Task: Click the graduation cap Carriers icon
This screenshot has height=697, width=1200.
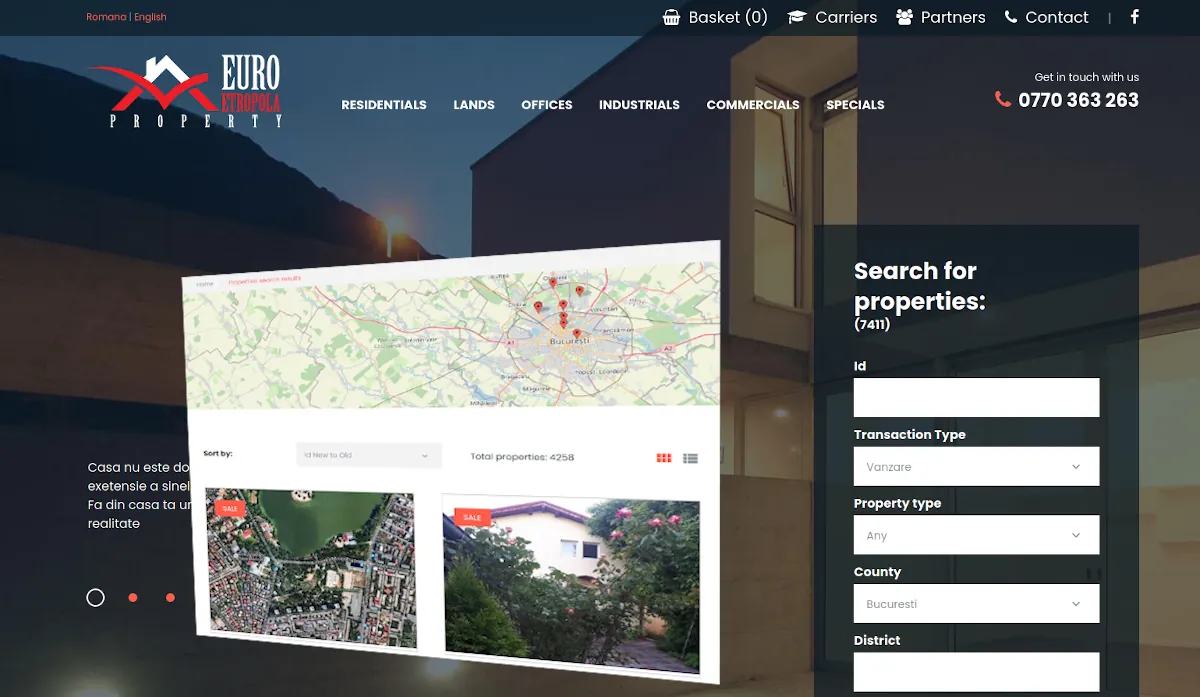Action: [x=797, y=17]
